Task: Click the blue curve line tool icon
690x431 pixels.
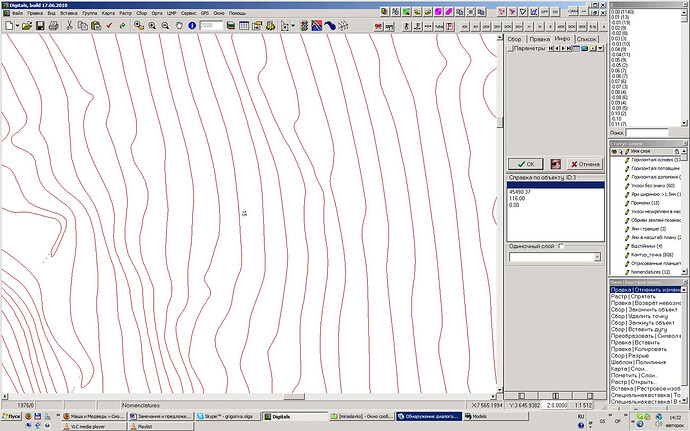Action: (330, 26)
